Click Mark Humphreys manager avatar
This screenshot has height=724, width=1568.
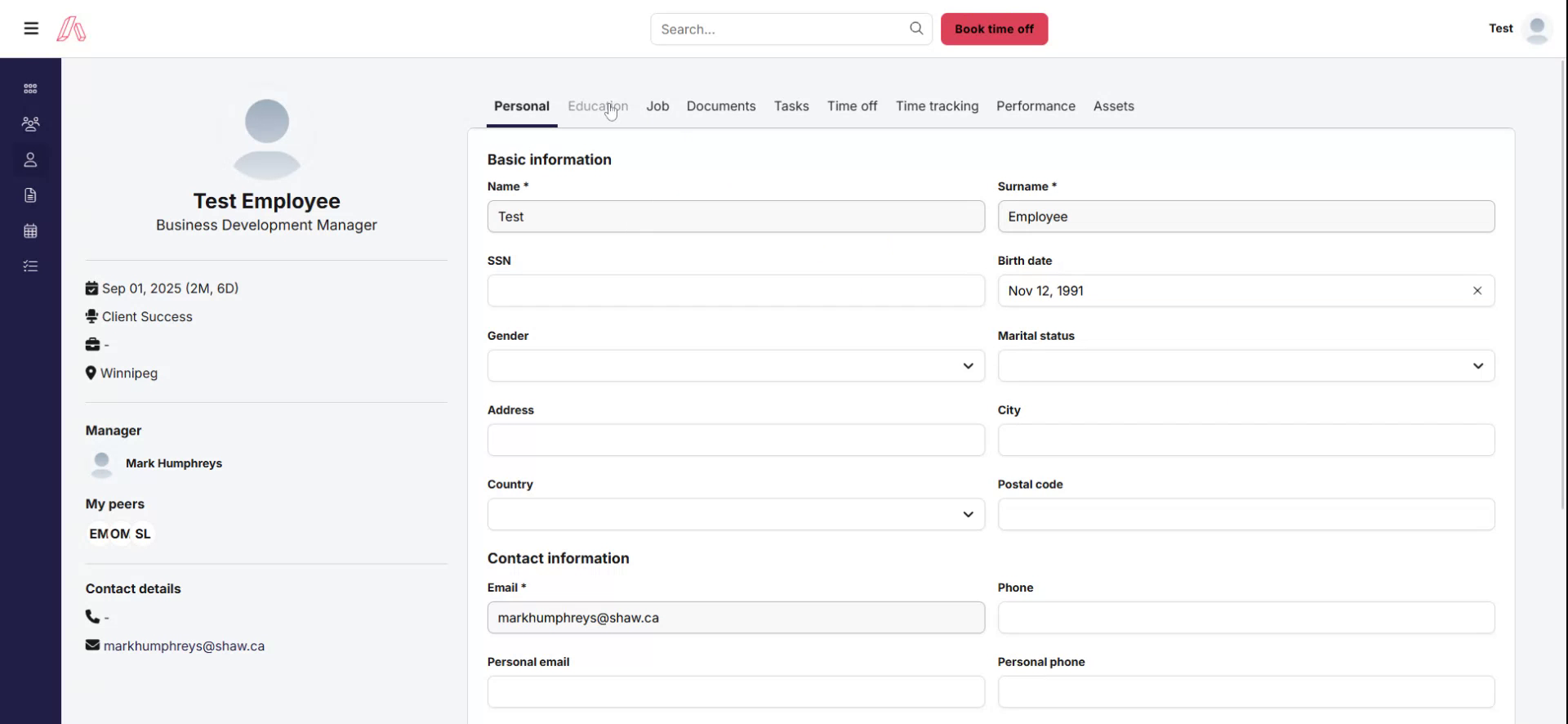(102, 463)
